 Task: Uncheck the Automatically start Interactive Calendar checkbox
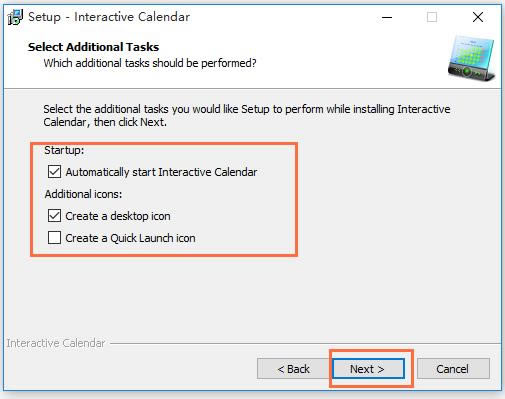[x=54, y=172]
